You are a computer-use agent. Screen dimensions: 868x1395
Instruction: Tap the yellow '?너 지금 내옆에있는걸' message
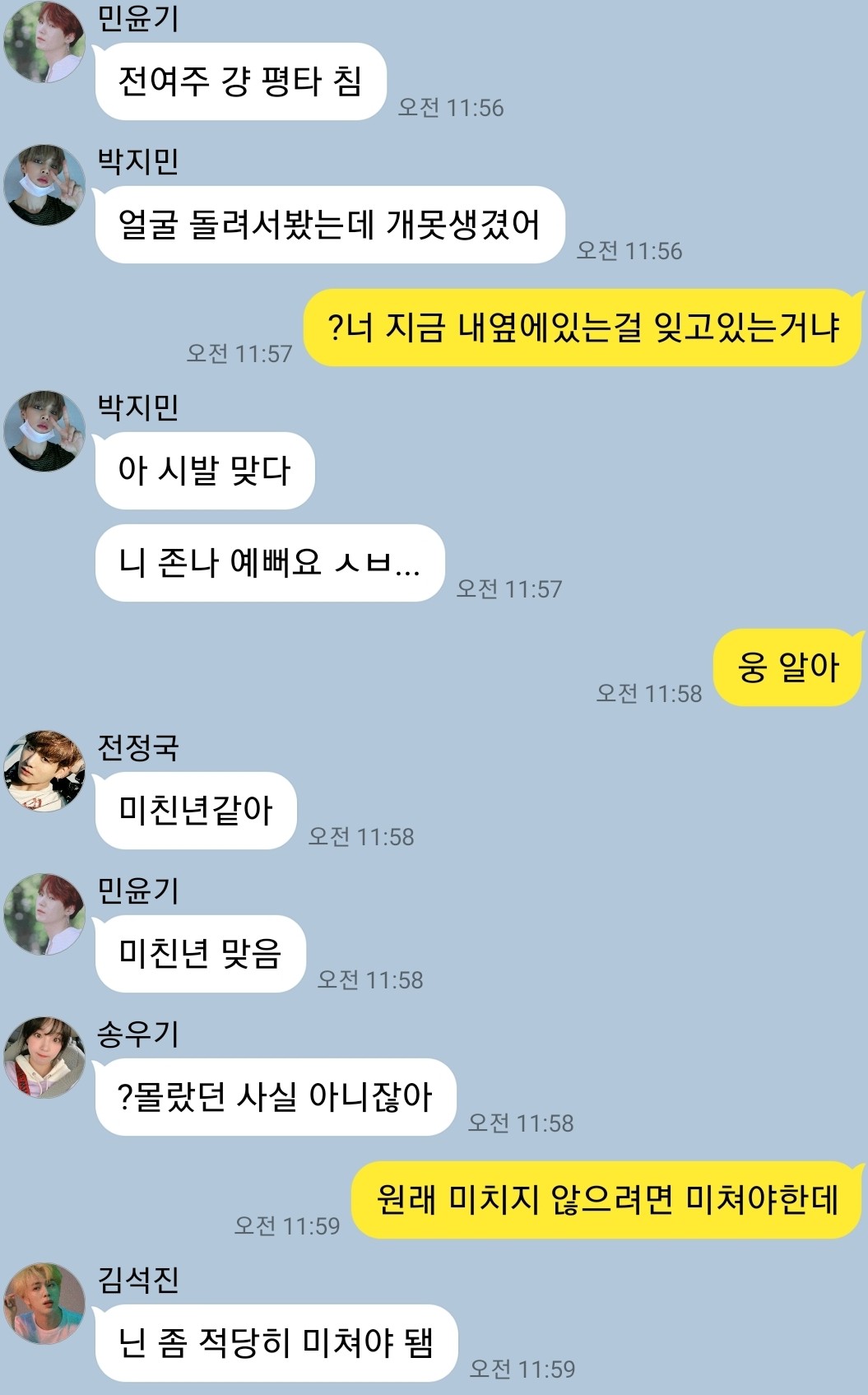pos(583,328)
